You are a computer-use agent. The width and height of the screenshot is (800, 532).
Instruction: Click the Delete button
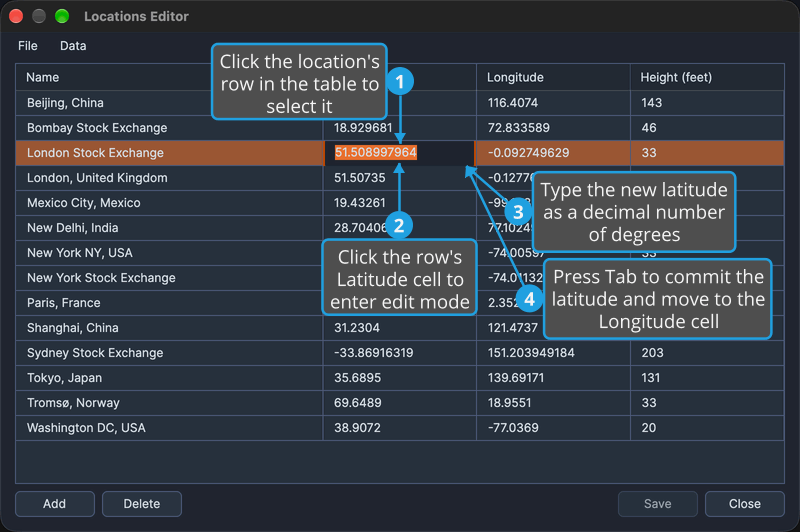point(142,504)
